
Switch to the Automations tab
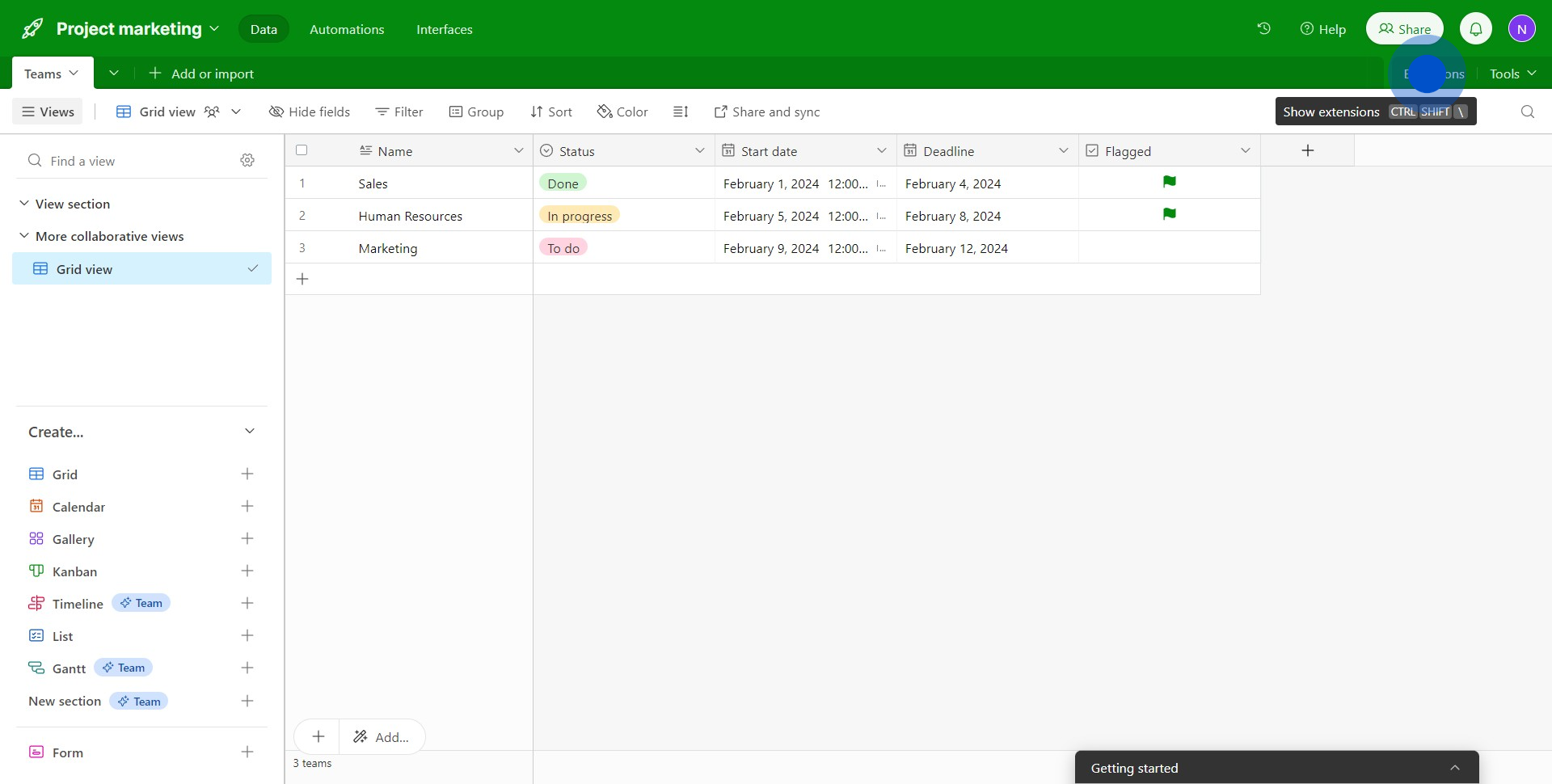coord(347,29)
